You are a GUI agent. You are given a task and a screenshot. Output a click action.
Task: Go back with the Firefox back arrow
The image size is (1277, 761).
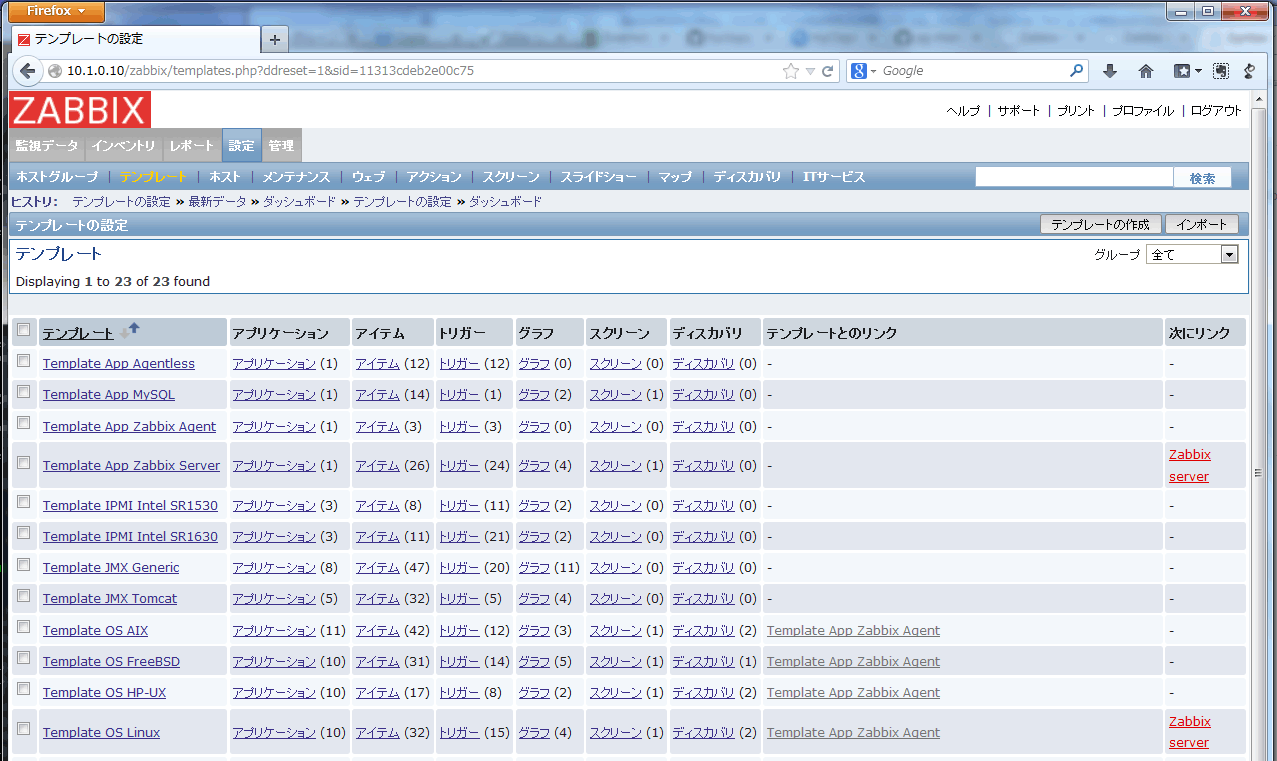coord(28,71)
